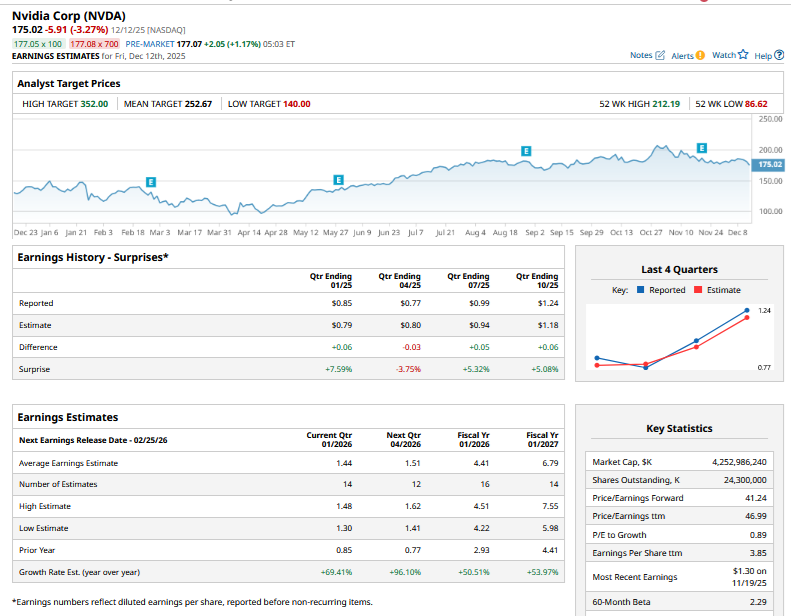This screenshot has width=791, height=616.
Task: Click the earnings 'E' marker near Nov 10
Action: [702, 148]
